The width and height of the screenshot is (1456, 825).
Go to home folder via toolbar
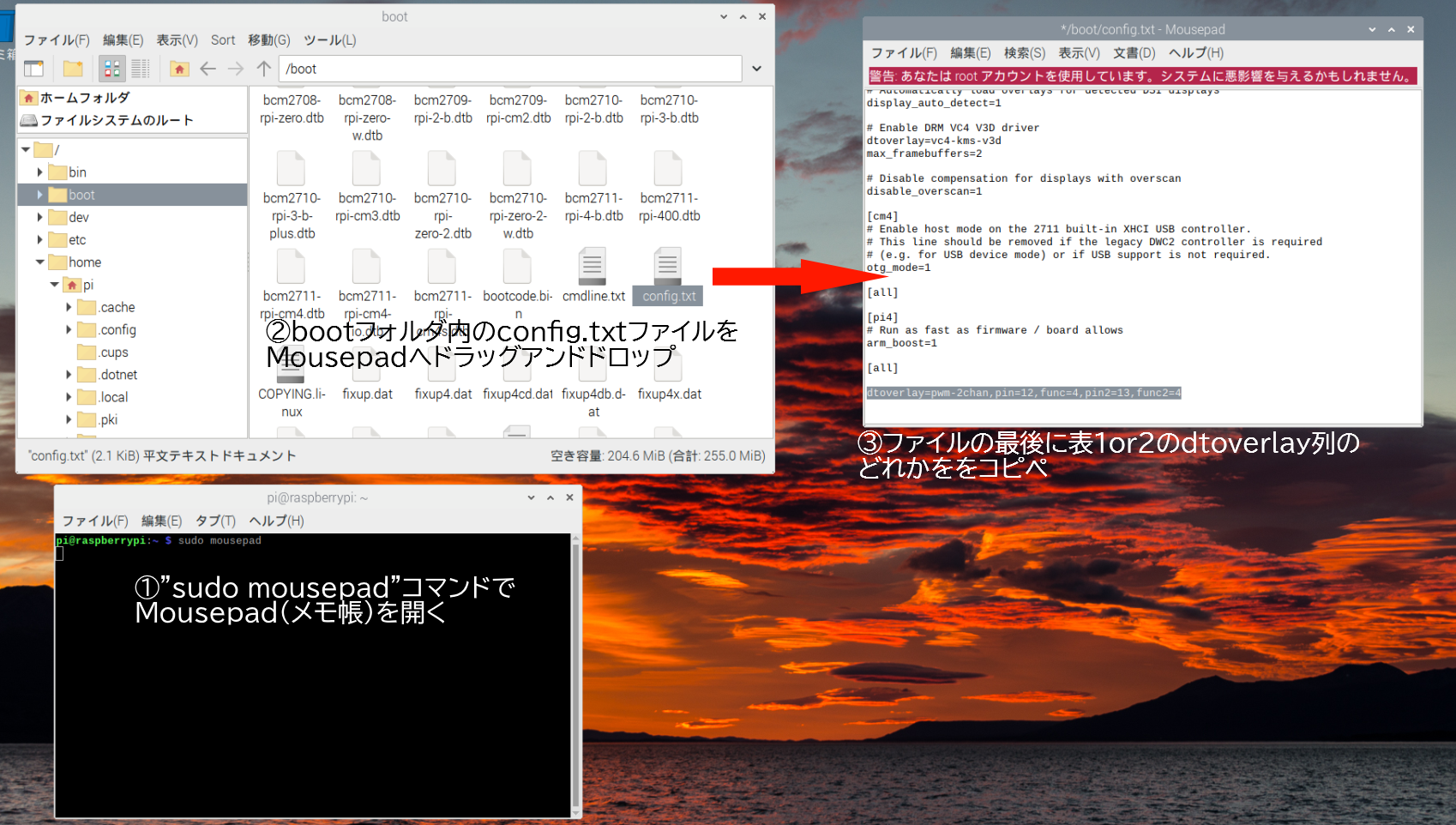(179, 69)
